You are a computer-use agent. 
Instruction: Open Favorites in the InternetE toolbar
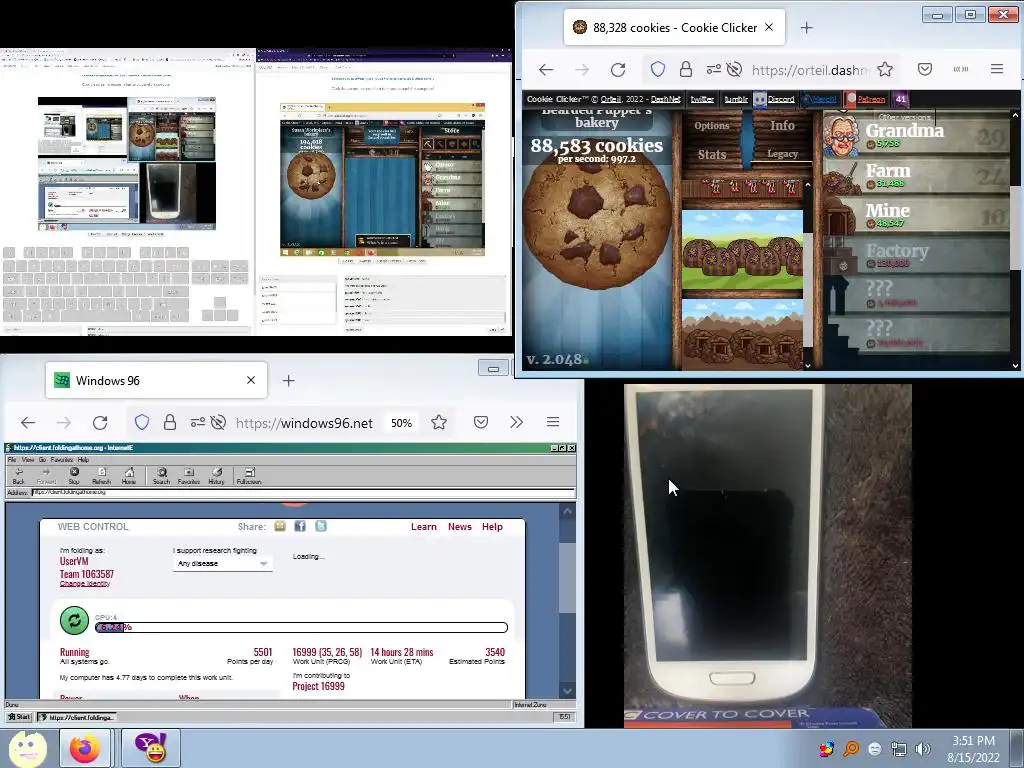click(189, 475)
